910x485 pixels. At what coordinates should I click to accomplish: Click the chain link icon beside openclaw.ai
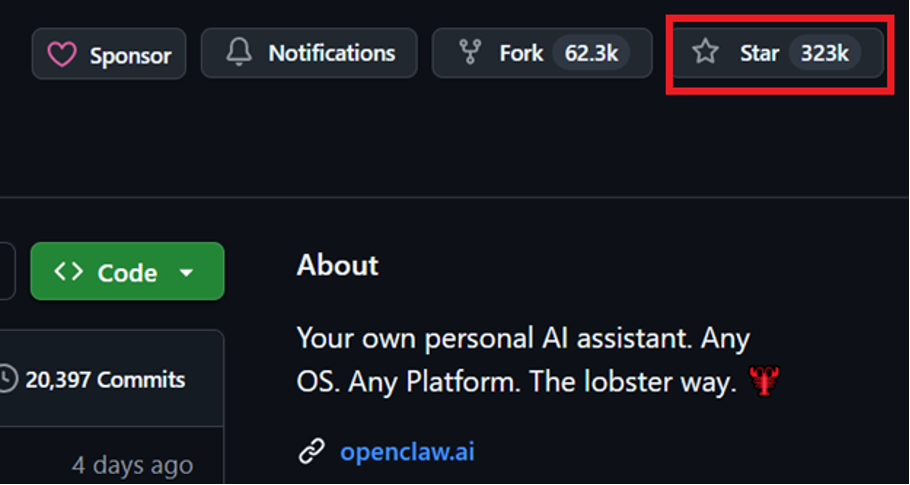point(312,452)
